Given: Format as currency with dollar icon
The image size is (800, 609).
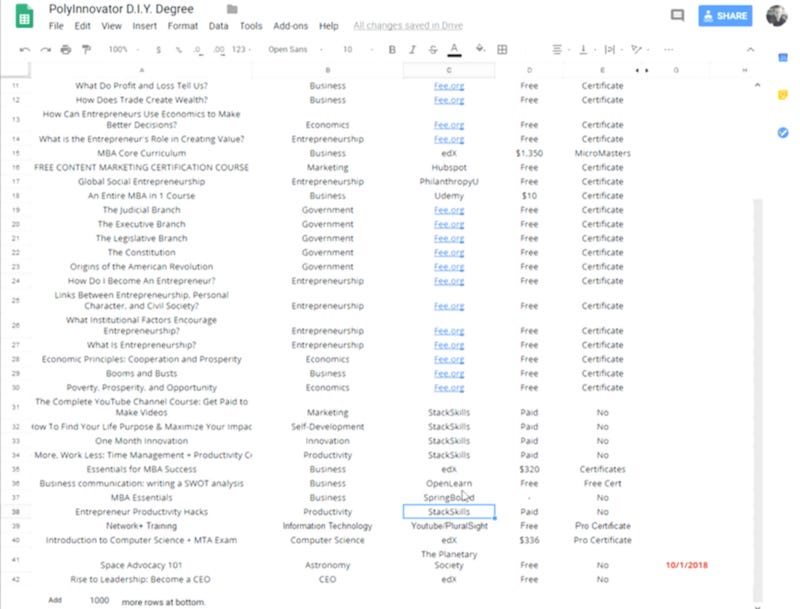Looking at the screenshot, I should [x=159, y=49].
